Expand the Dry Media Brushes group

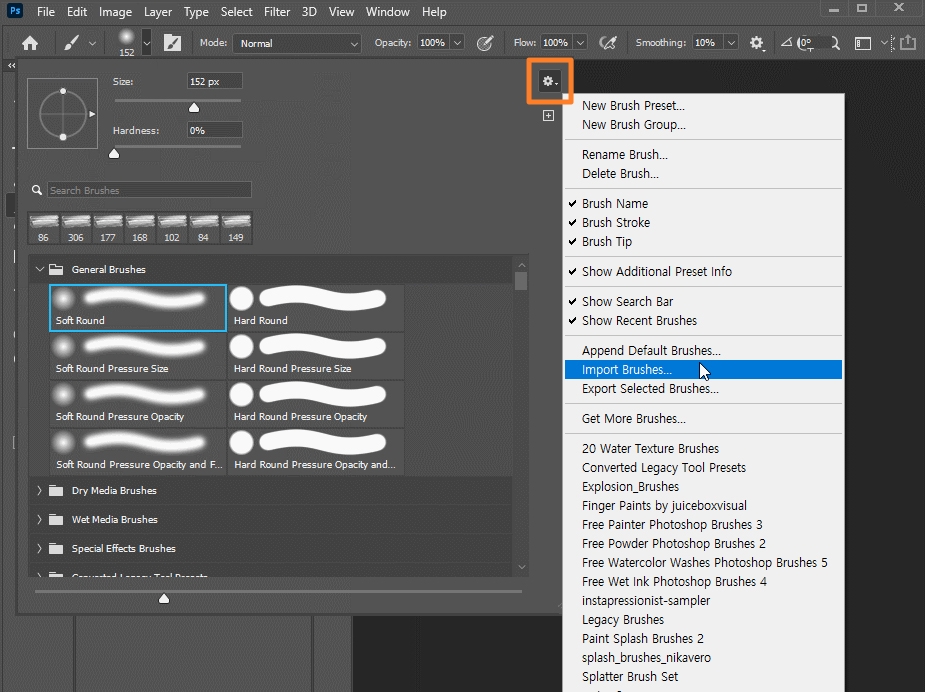pyautogui.click(x=40, y=490)
